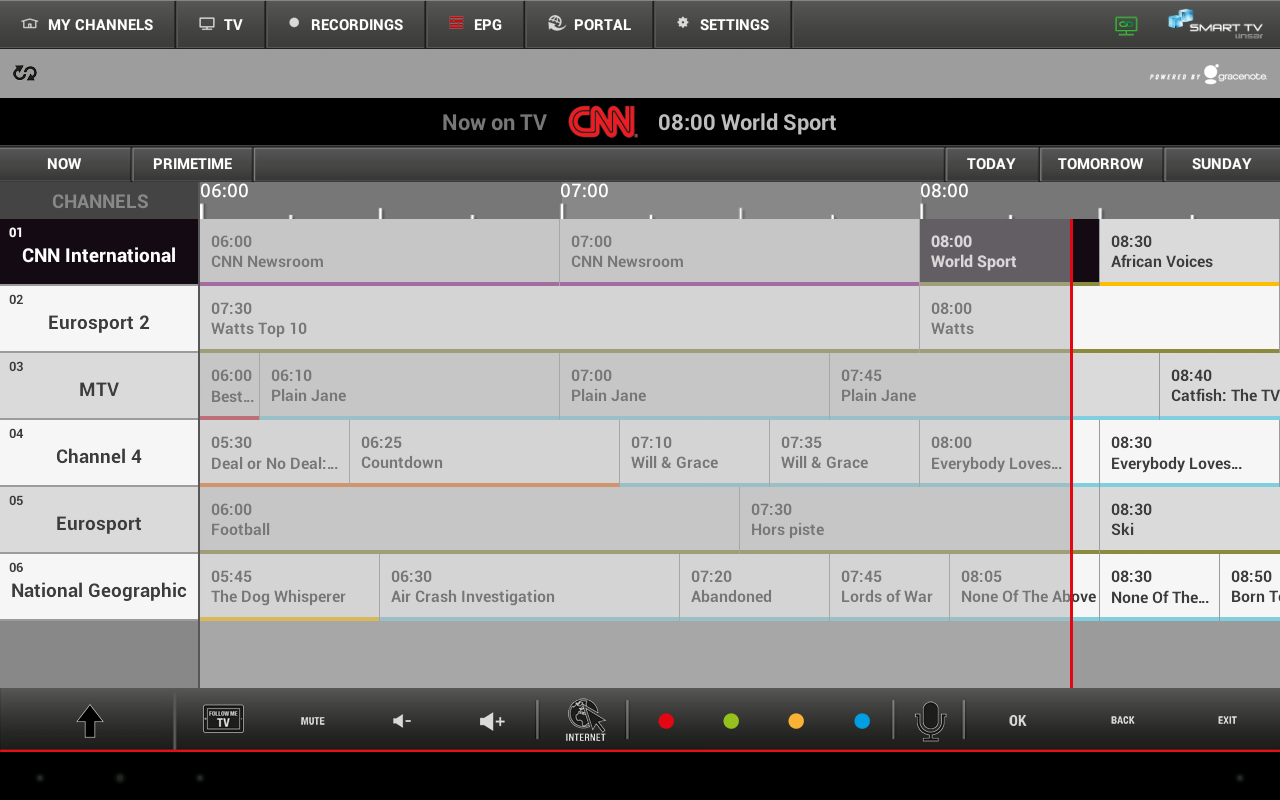Viewport: 1280px width, 800px height.
Task: Click the 07:00 timeline marker
Action: pos(585,191)
